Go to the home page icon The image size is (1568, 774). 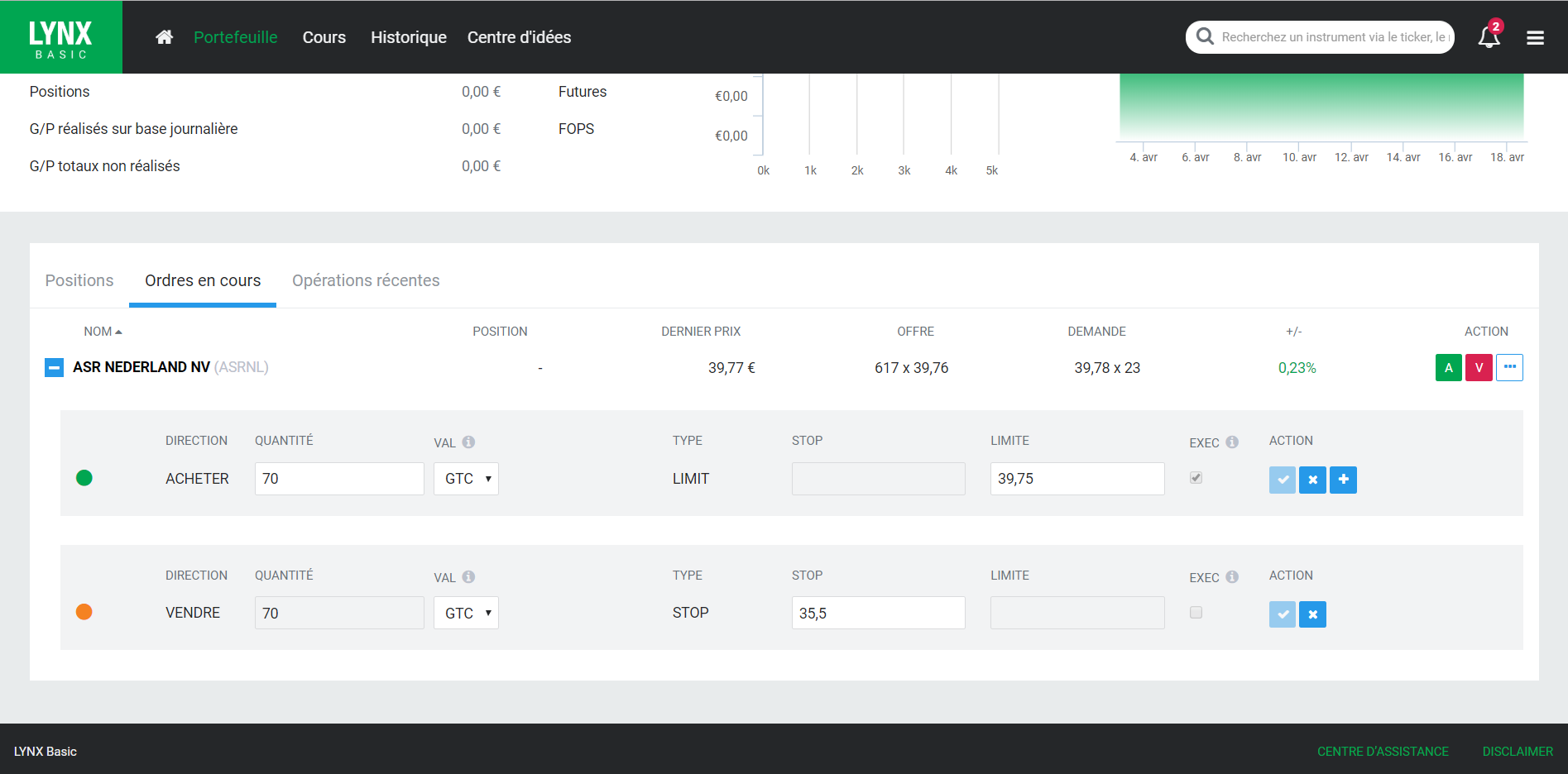[164, 37]
